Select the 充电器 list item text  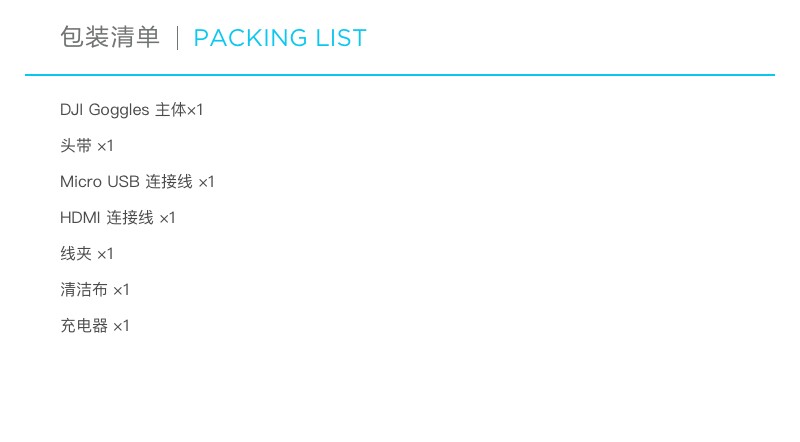coord(84,326)
